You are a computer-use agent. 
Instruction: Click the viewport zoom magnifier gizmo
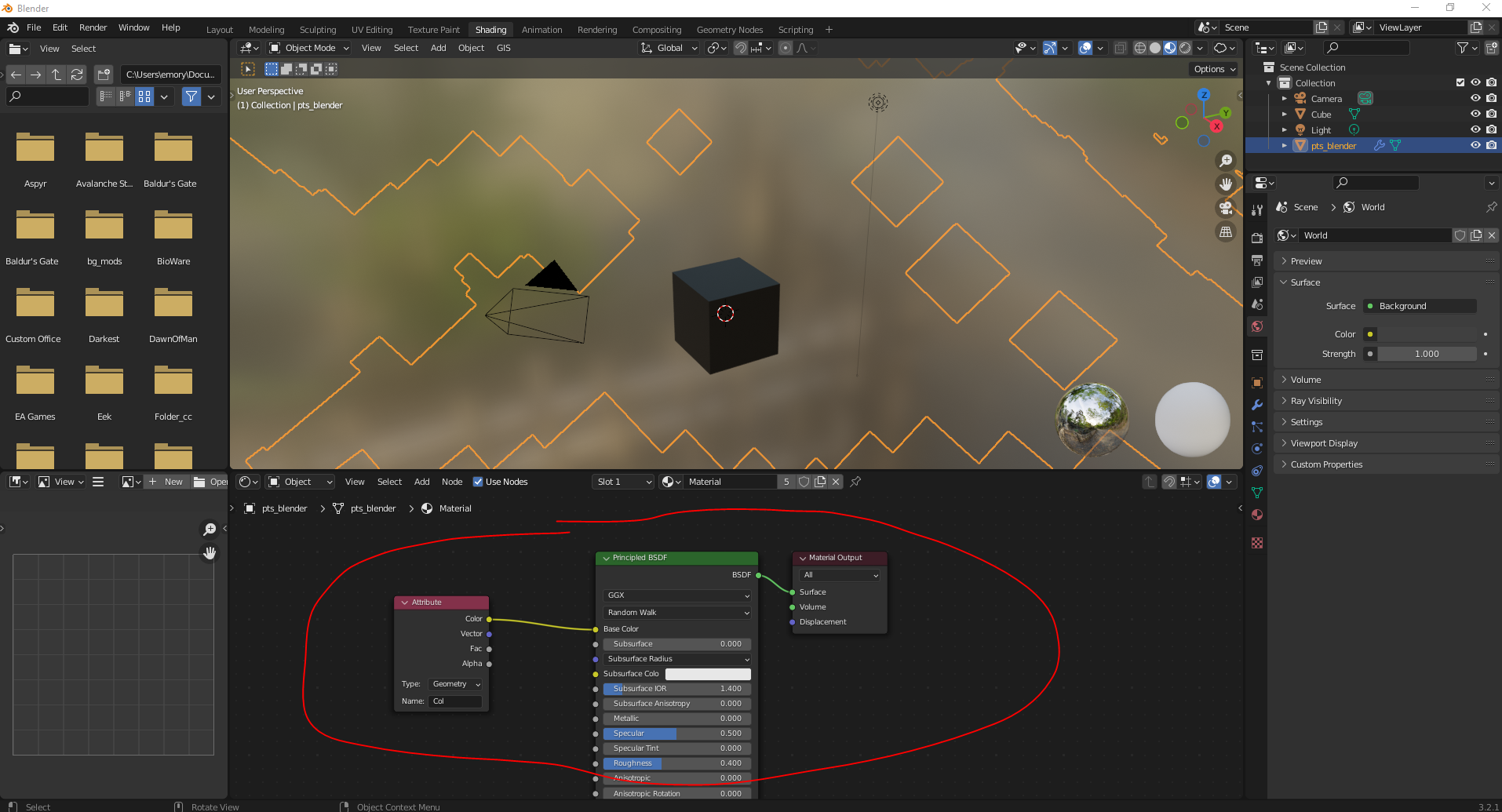pos(1226,161)
